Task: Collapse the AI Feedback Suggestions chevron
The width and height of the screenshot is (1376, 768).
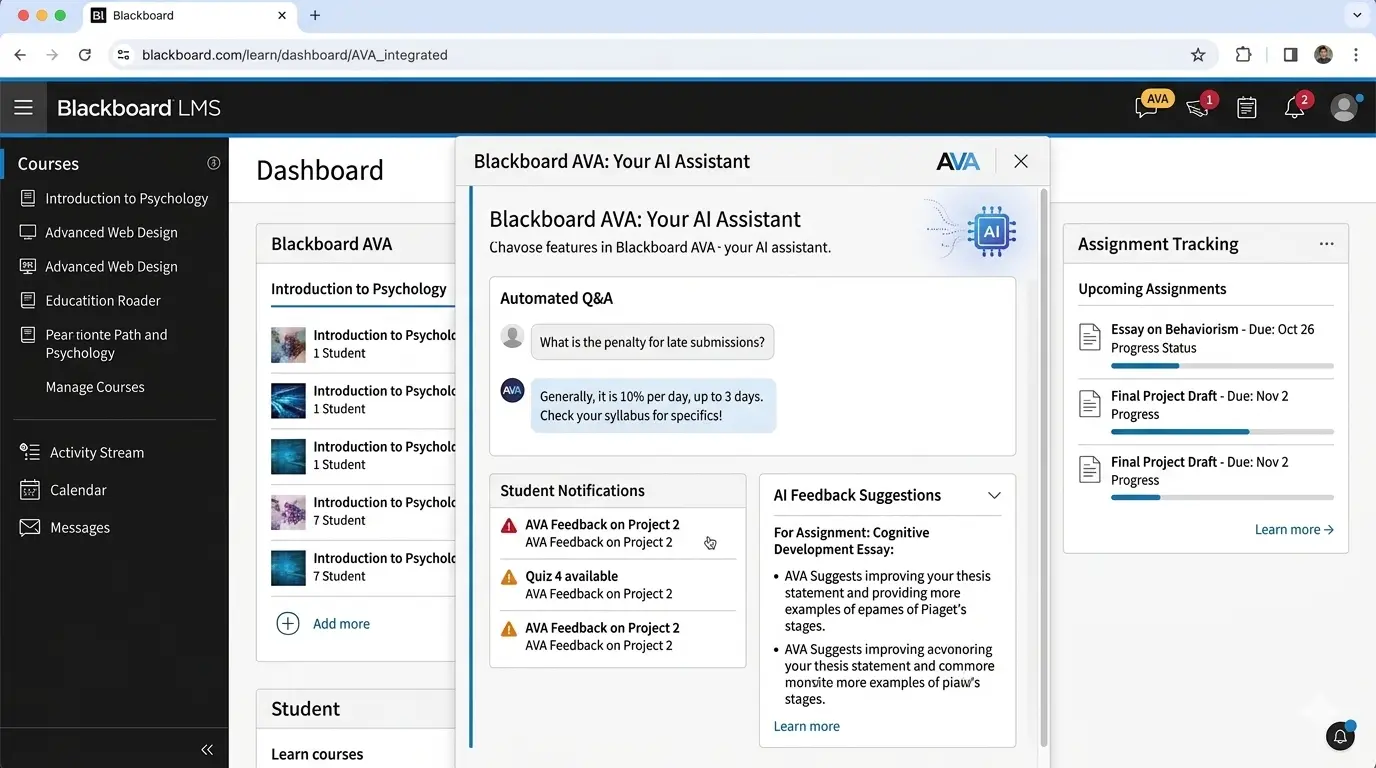Action: tap(994, 494)
